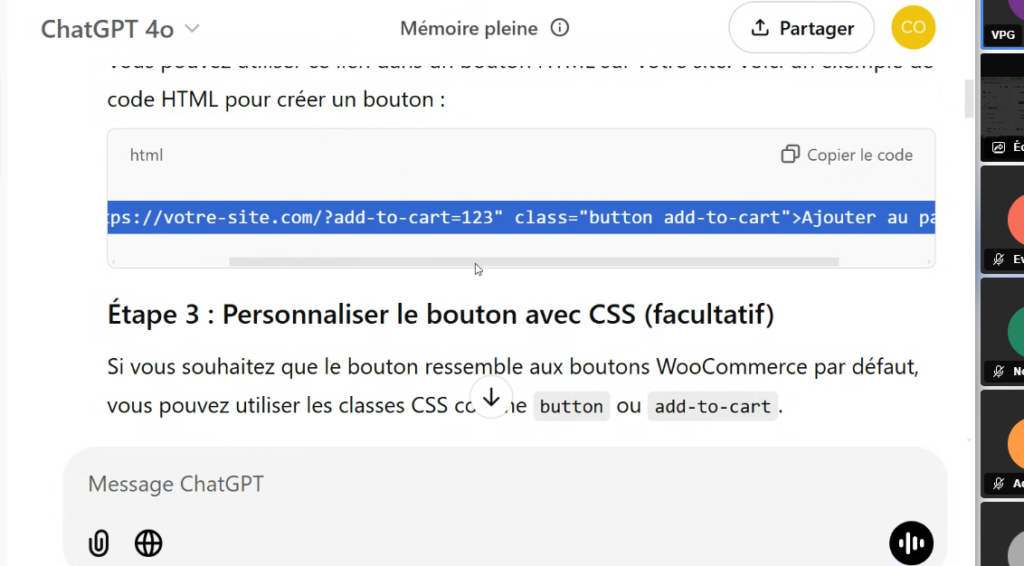Viewport: 1024px width, 566px height.
Task: Click the vertical page scrollbar thumb
Action: click(x=967, y=100)
